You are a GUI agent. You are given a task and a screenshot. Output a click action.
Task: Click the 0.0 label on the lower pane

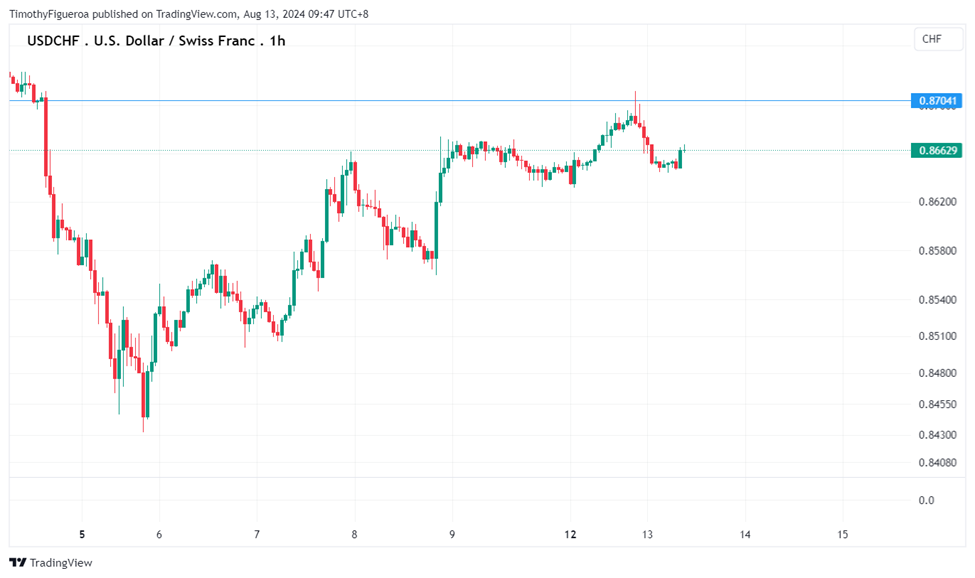pyautogui.click(x=926, y=500)
